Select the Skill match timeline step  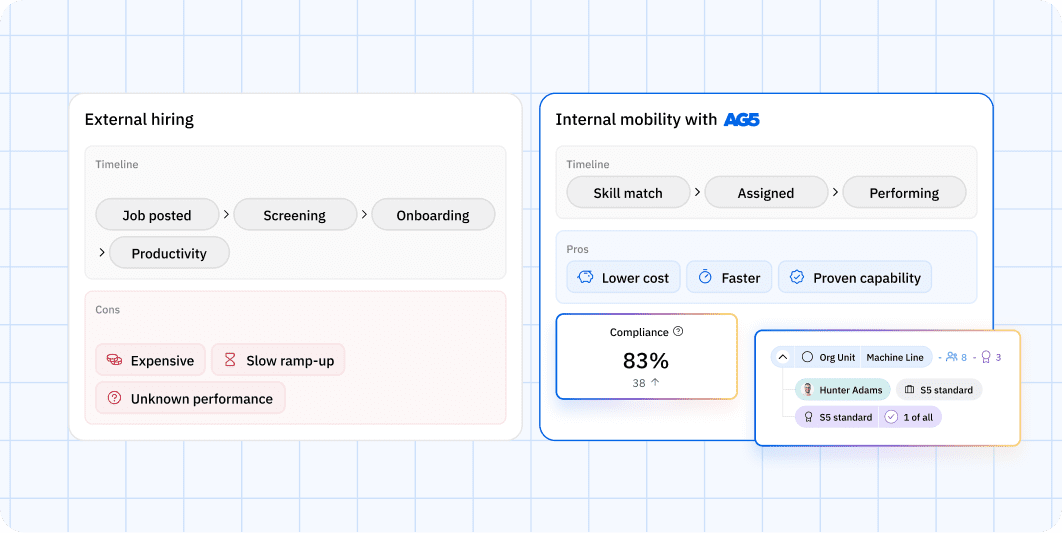[x=628, y=192]
